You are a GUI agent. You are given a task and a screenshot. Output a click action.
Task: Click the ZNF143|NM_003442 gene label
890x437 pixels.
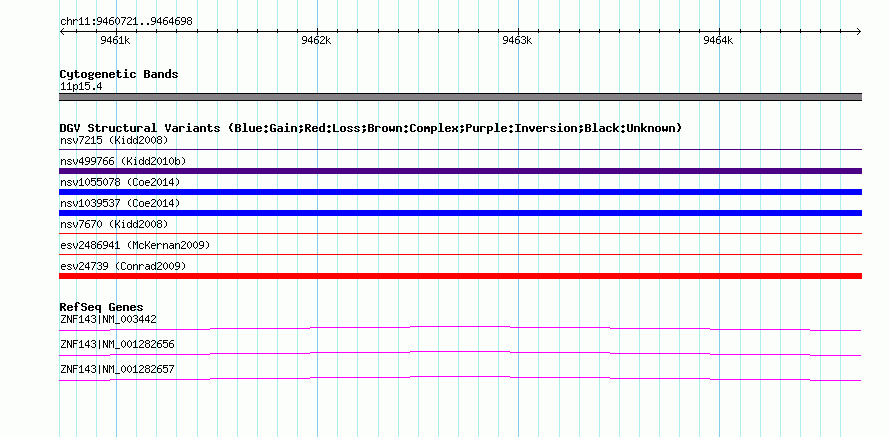coord(108,320)
